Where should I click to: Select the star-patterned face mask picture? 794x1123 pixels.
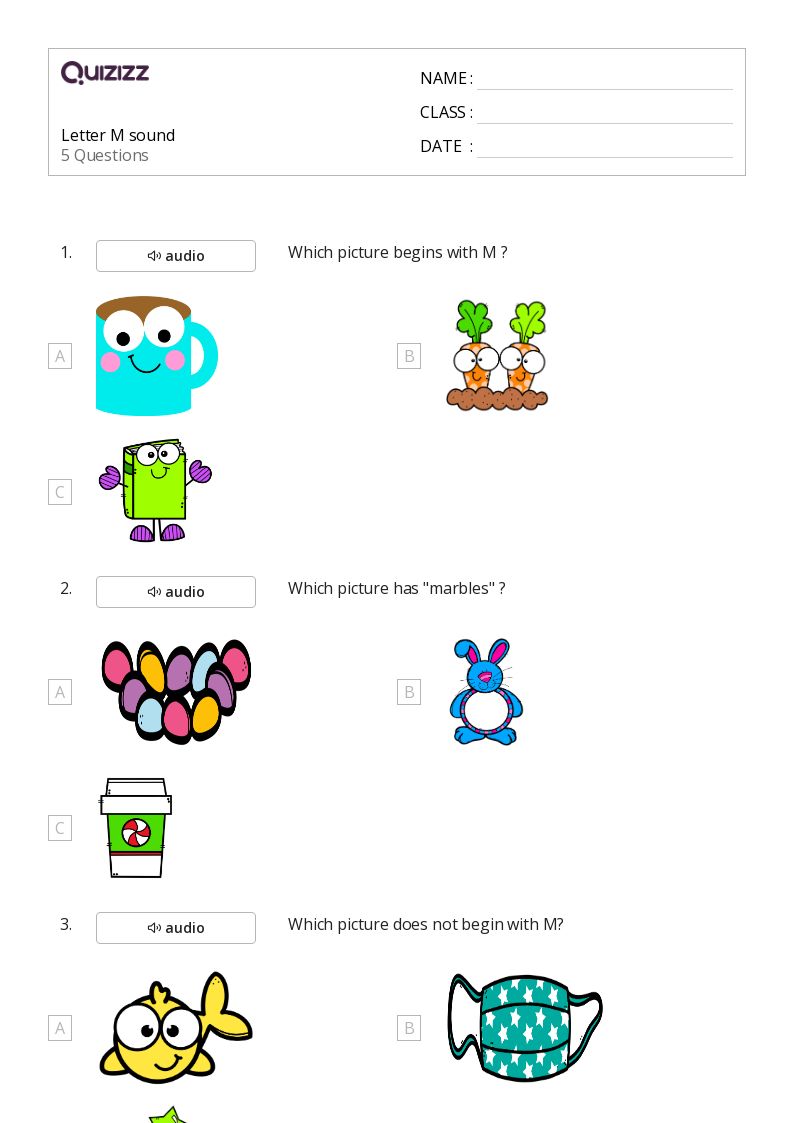(x=525, y=1027)
